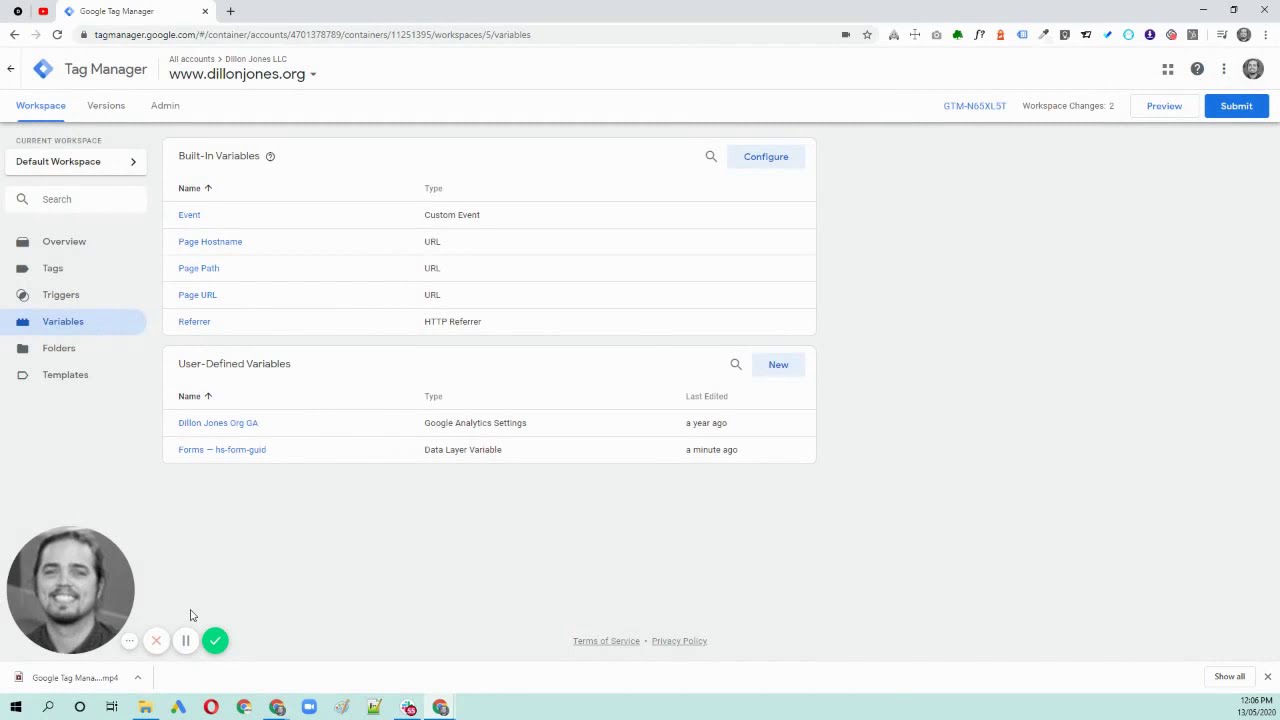
Task: Switch to the Workspace tab
Action: [41, 105]
